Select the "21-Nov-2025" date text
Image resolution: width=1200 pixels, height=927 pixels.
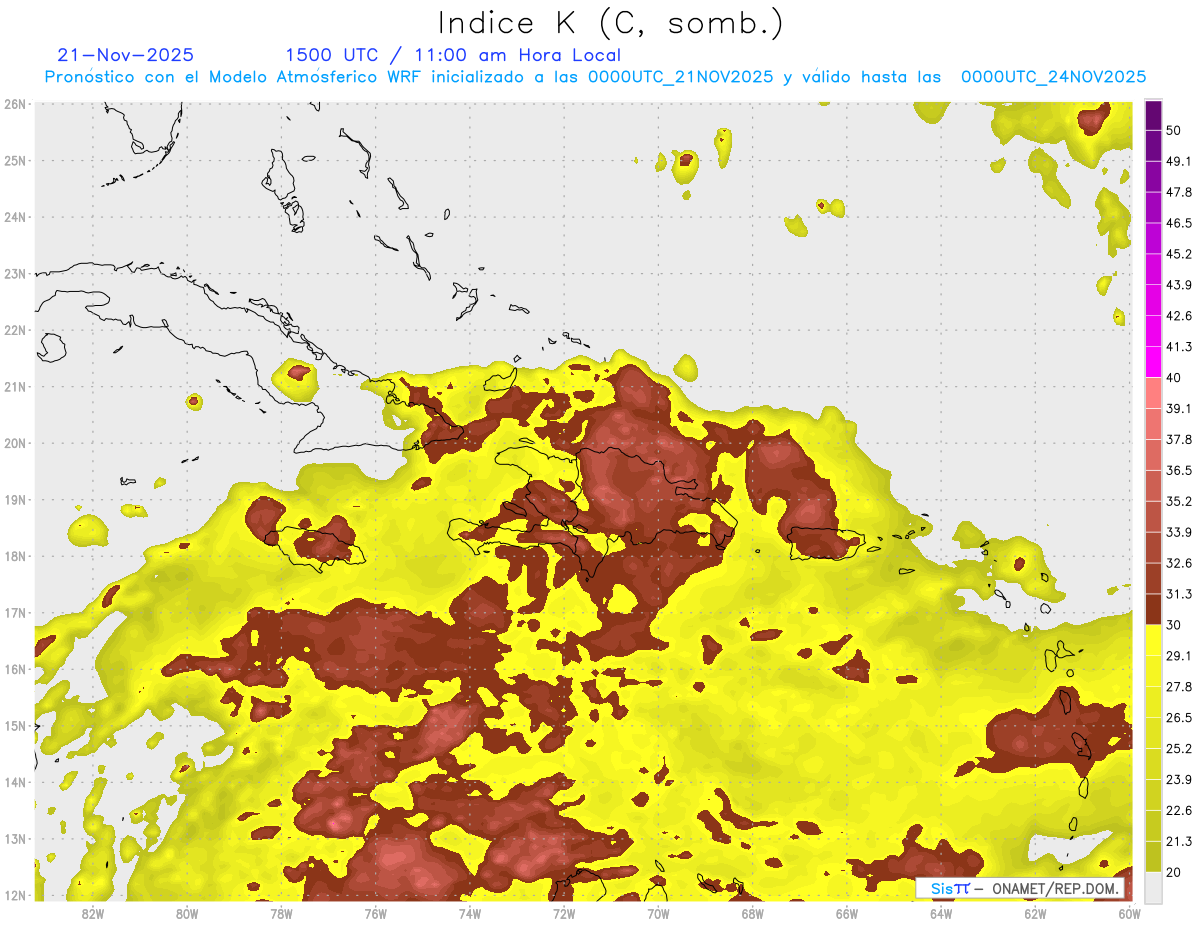pyautogui.click(x=126, y=55)
